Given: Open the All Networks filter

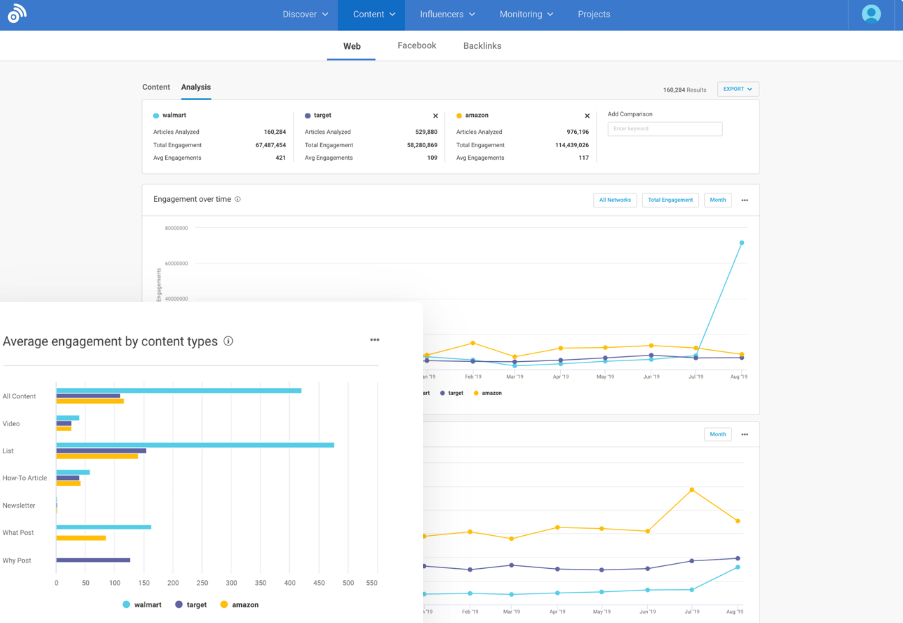Looking at the screenshot, I should point(614,200).
